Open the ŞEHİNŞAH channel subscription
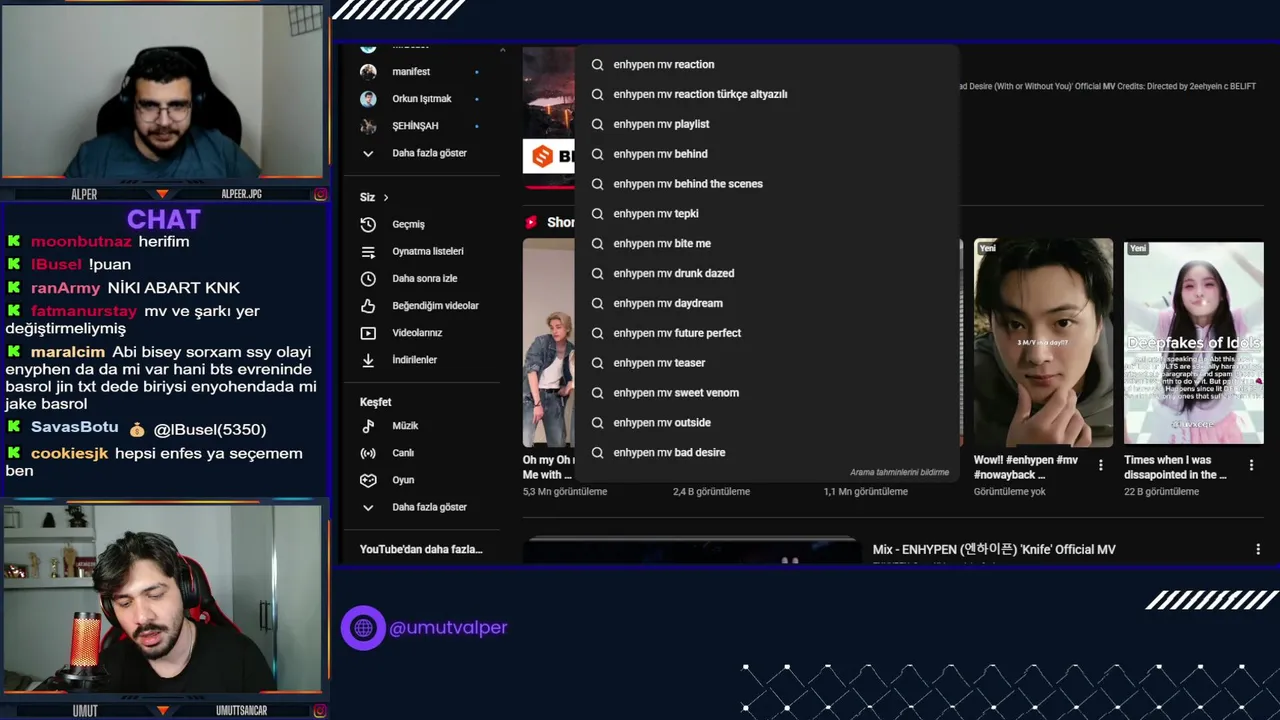This screenshot has height=720, width=1280. pos(415,126)
